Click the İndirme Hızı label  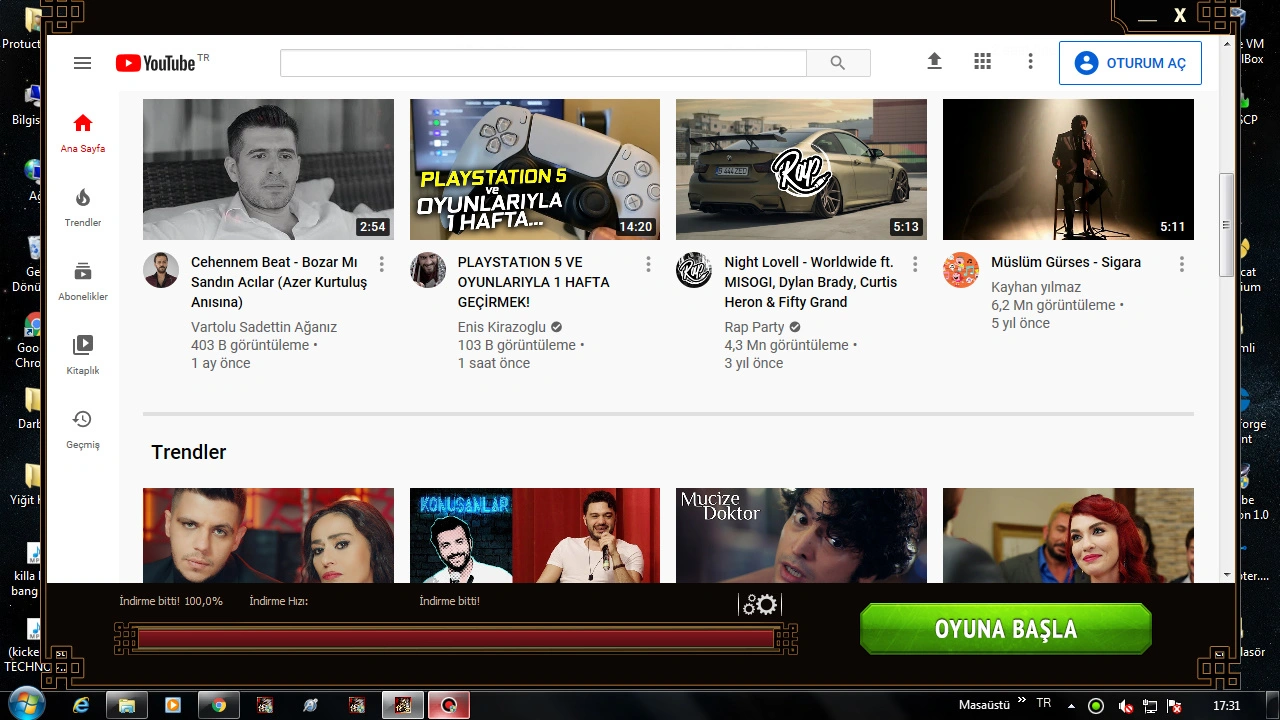(x=278, y=601)
